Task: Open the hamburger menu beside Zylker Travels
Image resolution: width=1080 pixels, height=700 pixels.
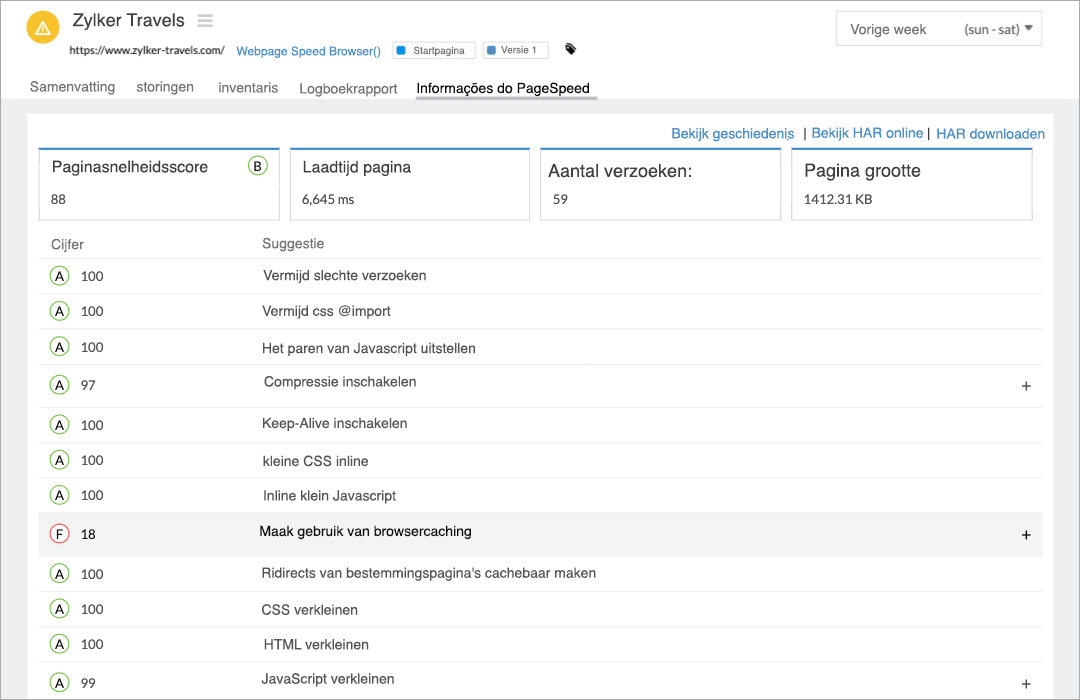Action: [x=206, y=20]
